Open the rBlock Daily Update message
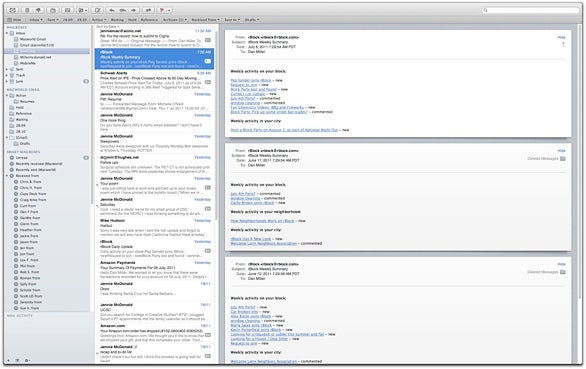 (154, 249)
